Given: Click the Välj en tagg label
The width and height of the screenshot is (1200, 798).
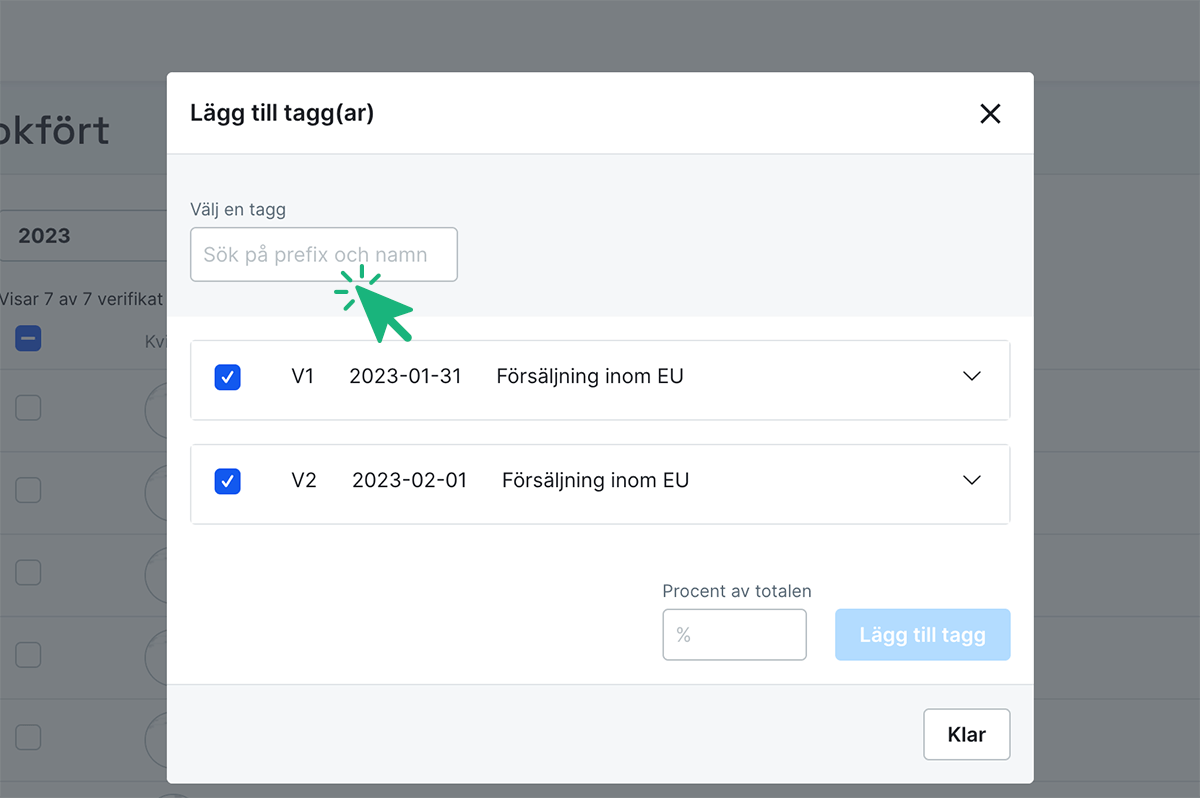Looking at the screenshot, I should pos(238,209).
